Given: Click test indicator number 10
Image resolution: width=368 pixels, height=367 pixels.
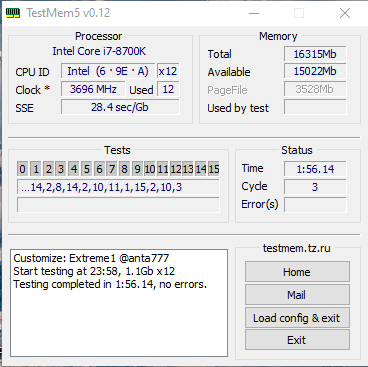Looking at the screenshot, I should click(x=150, y=169).
